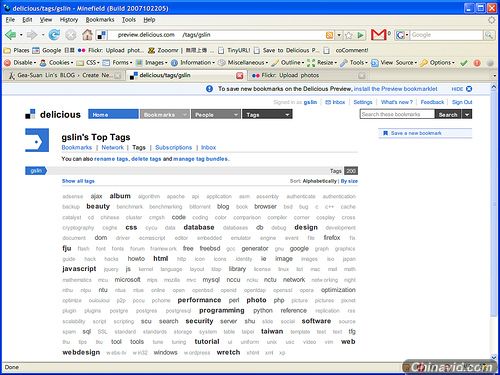This screenshot has width=500, height=375.
Task: Click the Search button
Action: coord(448,115)
